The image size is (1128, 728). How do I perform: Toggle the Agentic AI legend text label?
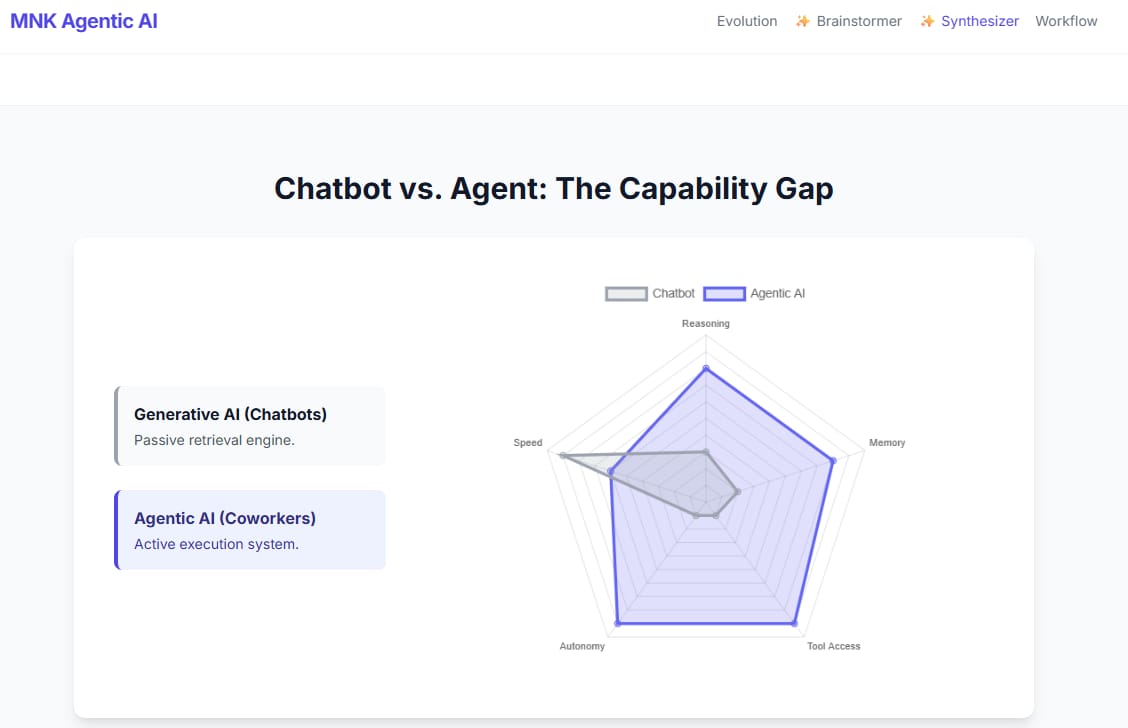tap(777, 294)
